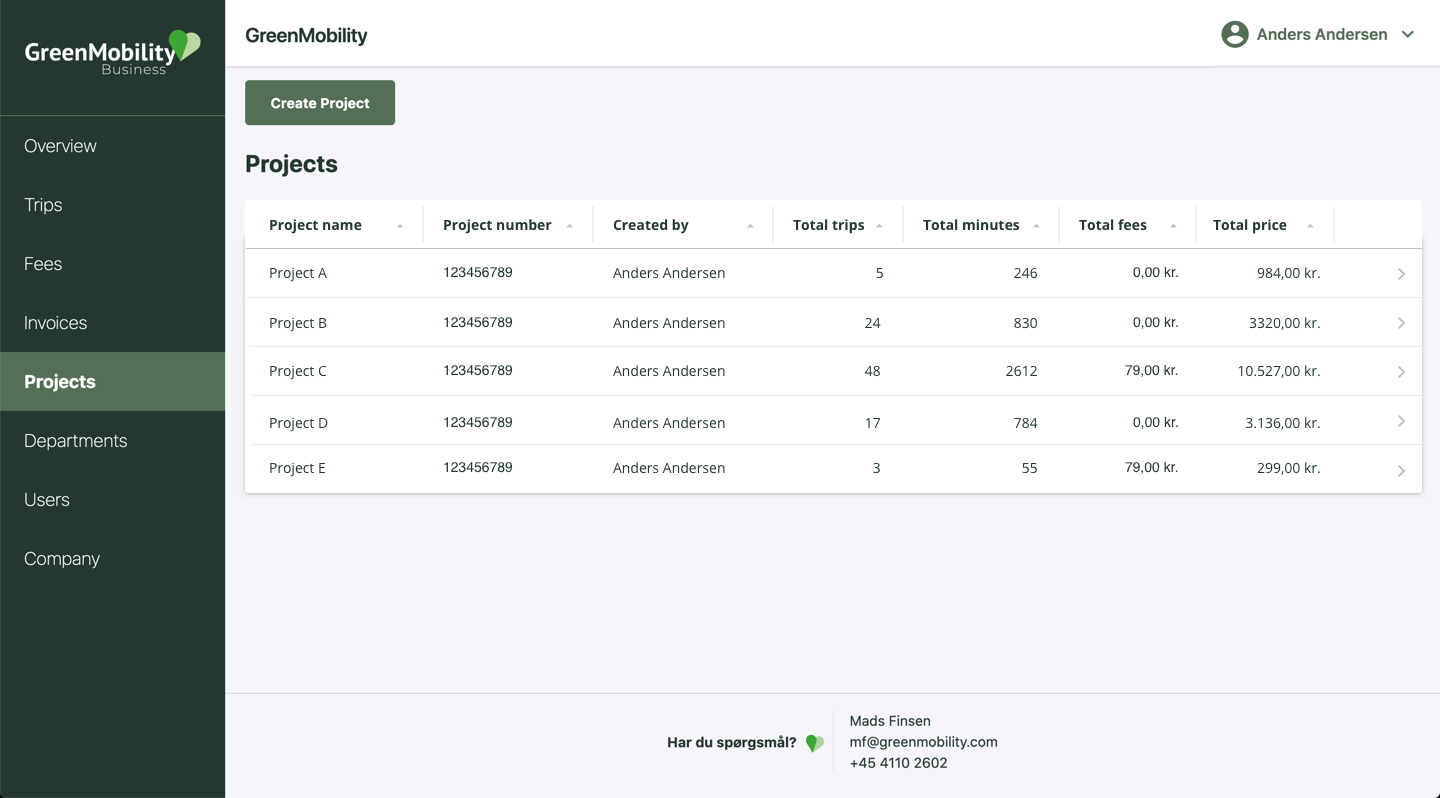This screenshot has width=1440, height=798.
Task: Select the Projects sidebar item
Action: coord(112,382)
